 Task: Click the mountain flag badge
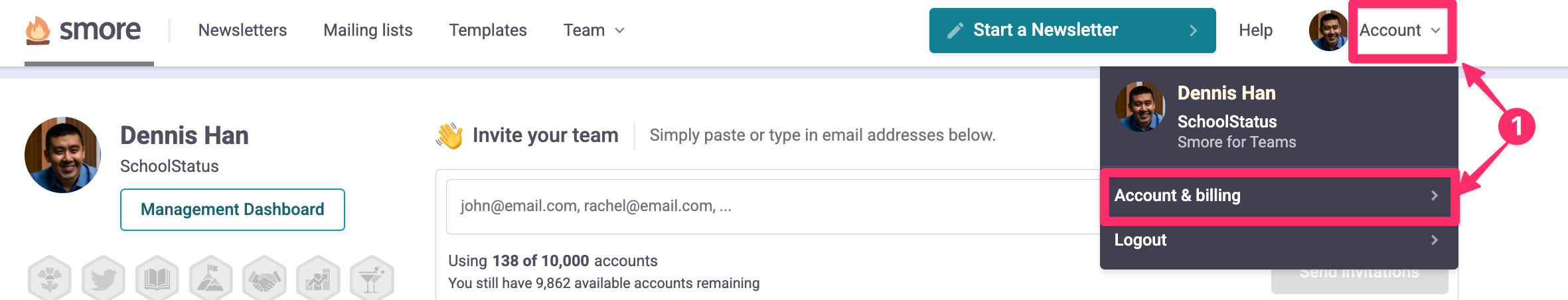point(211,277)
